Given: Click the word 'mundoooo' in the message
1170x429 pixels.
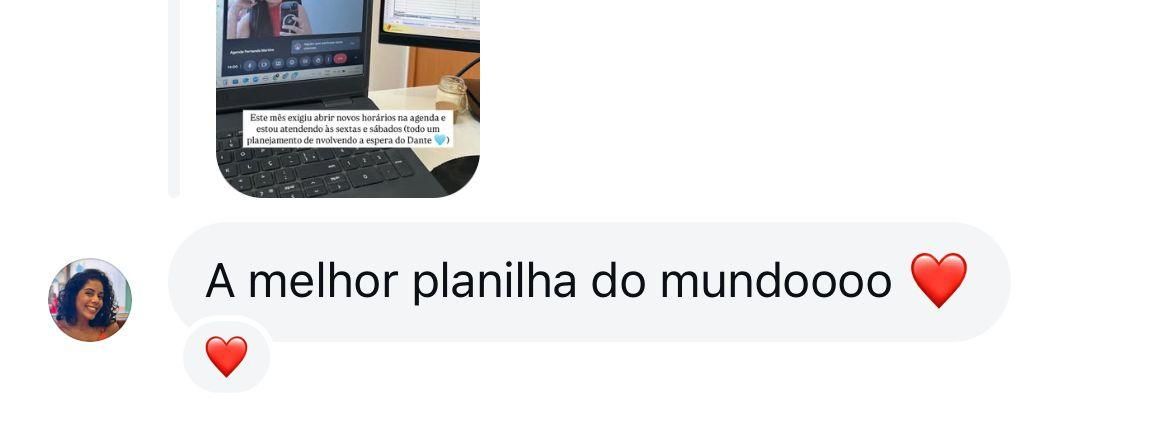Looking at the screenshot, I should pyautogui.click(x=776, y=282).
